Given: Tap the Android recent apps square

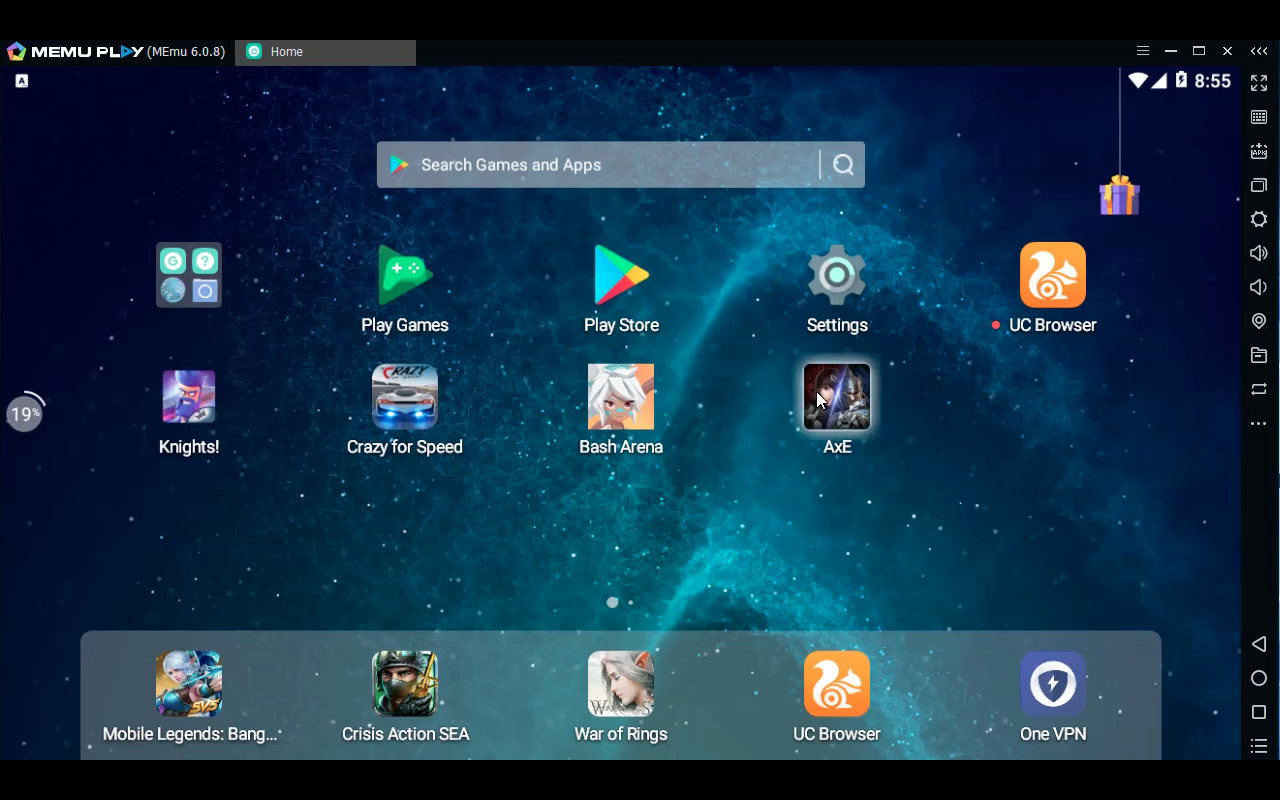Looking at the screenshot, I should coord(1259,712).
